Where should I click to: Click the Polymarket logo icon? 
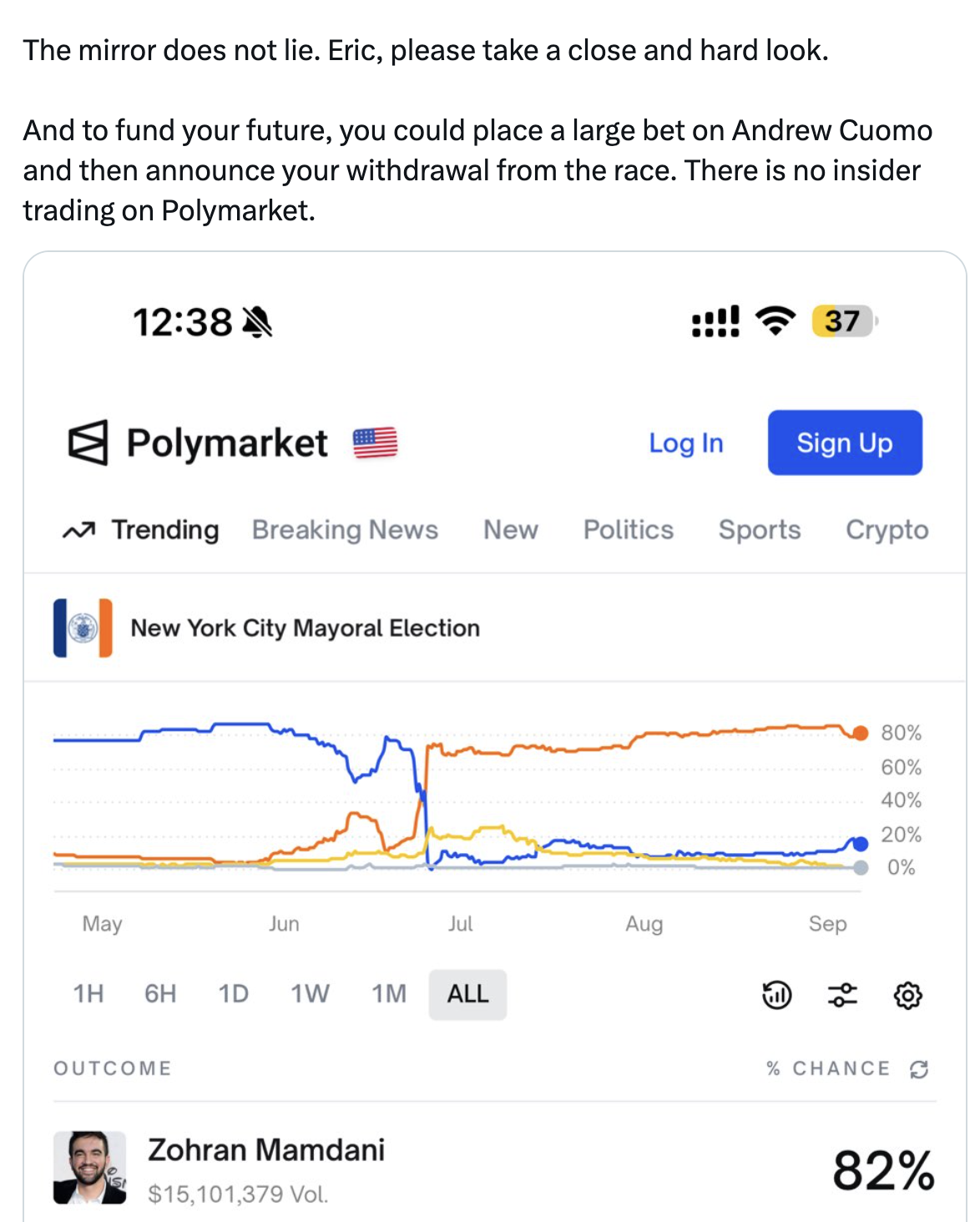[88, 442]
